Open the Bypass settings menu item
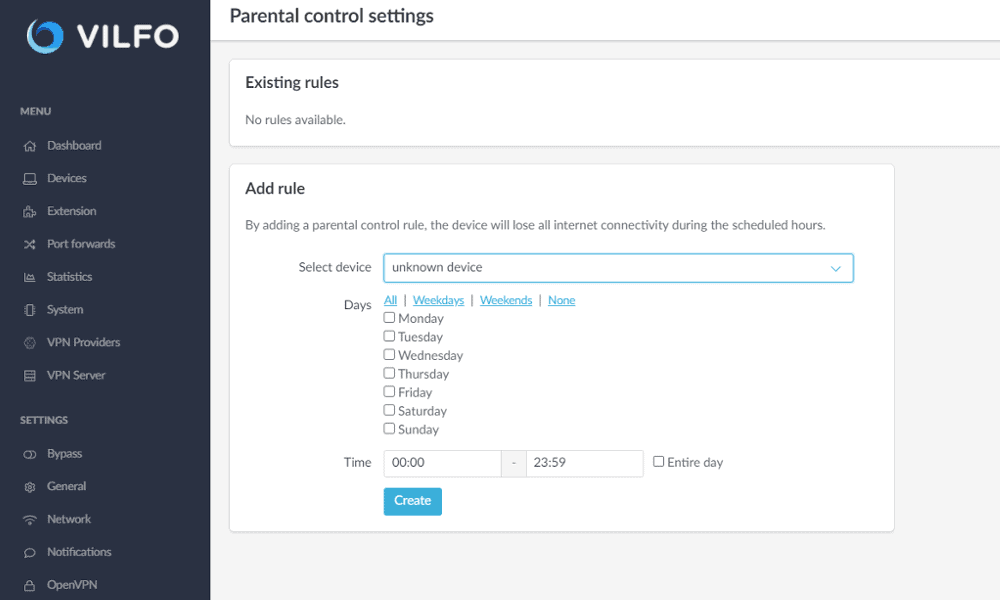1000x600 pixels. 64,454
